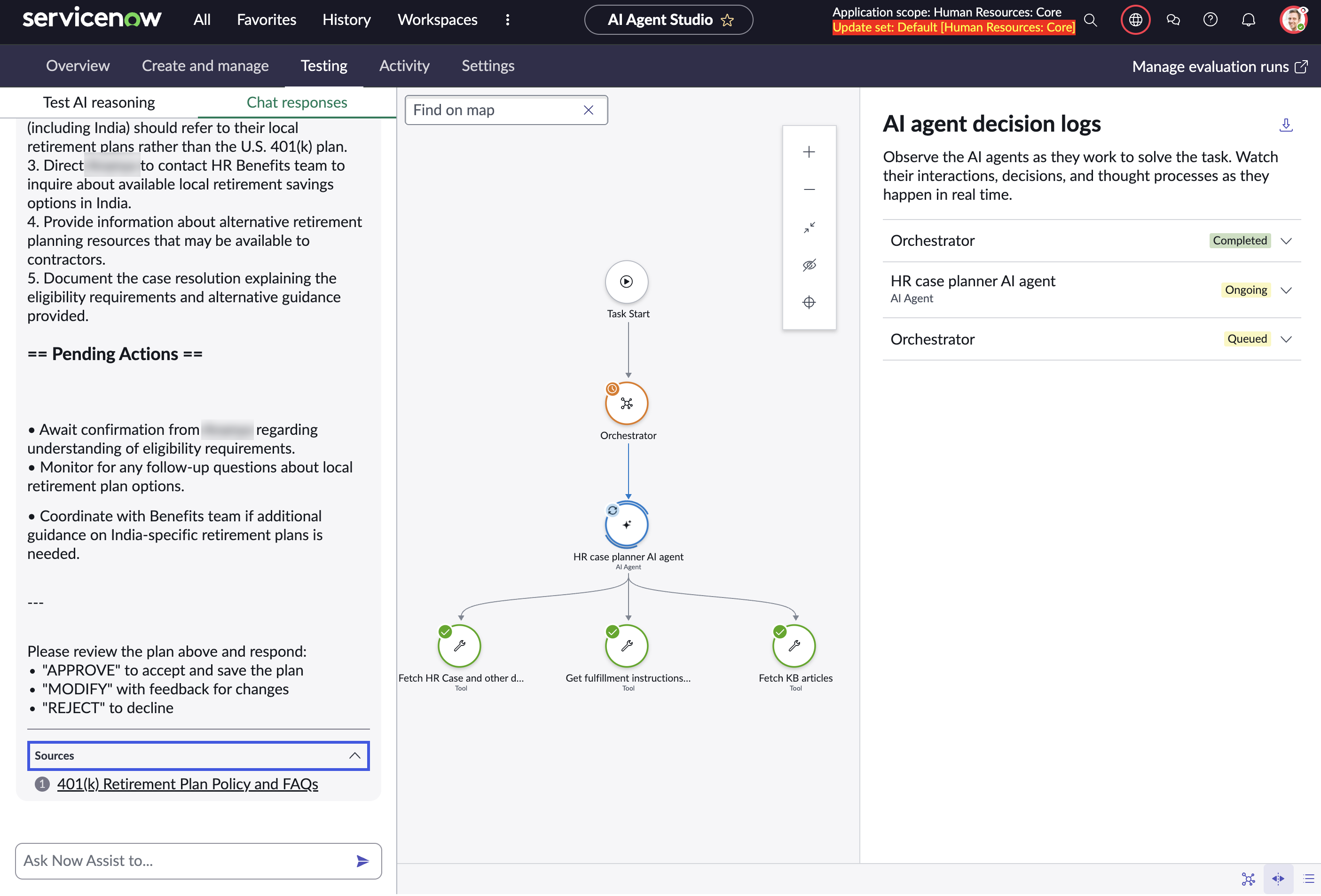The height and width of the screenshot is (896, 1321).
Task: Click the Application scope Human Resources text
Action: tap(946, 12)
